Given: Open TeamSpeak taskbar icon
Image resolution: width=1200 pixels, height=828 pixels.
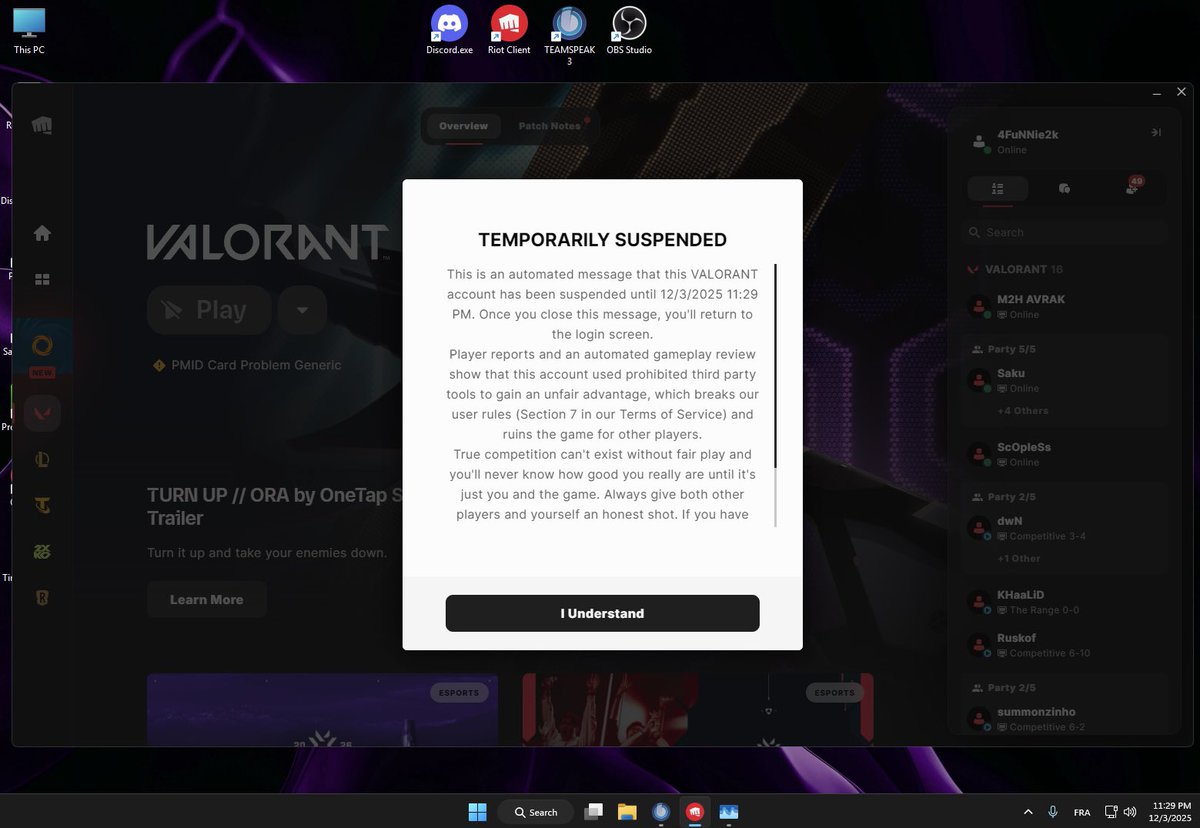Looking at the screenshot, I should (660, 811).
